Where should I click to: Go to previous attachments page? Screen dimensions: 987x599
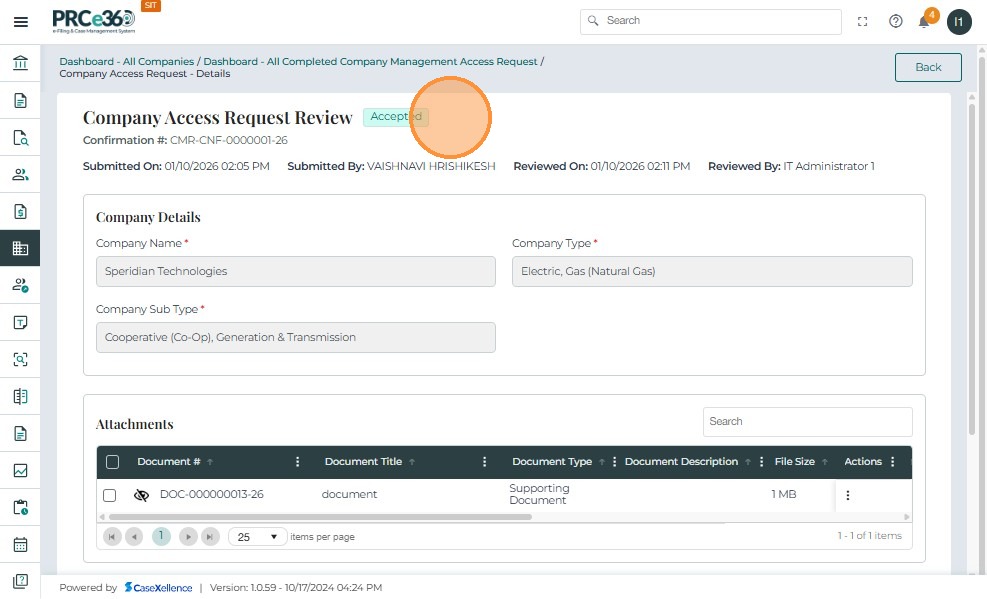tap(134, 537)
